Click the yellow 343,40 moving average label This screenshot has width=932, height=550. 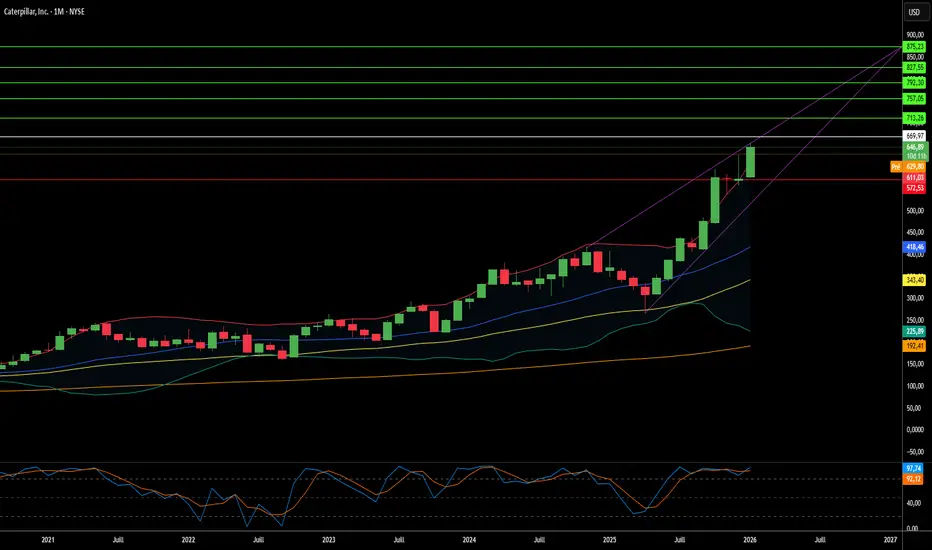(x=914, y=281)
